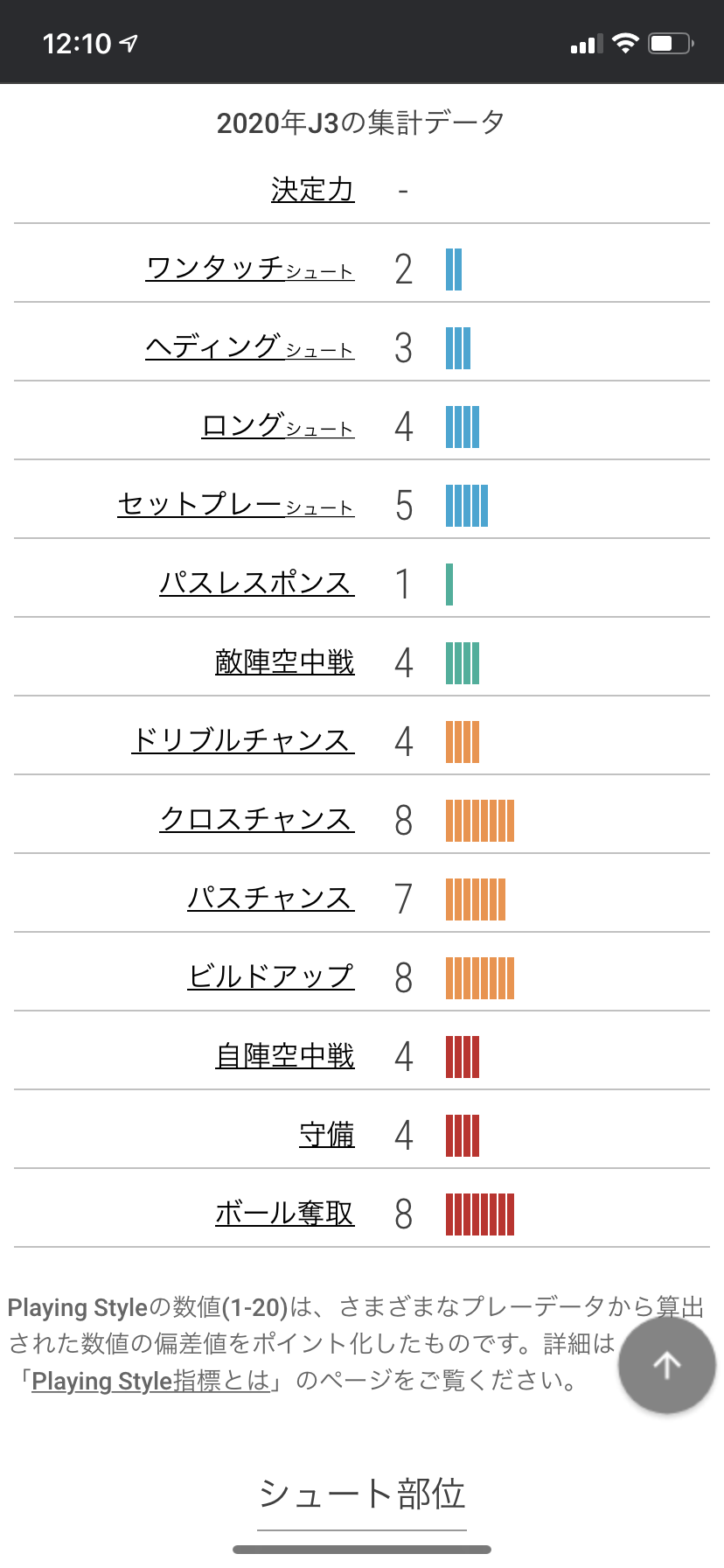This screenshot has width=724, height=1568.
Task: Tap the location arrow beside the clock
Action: tap(130, 43)
